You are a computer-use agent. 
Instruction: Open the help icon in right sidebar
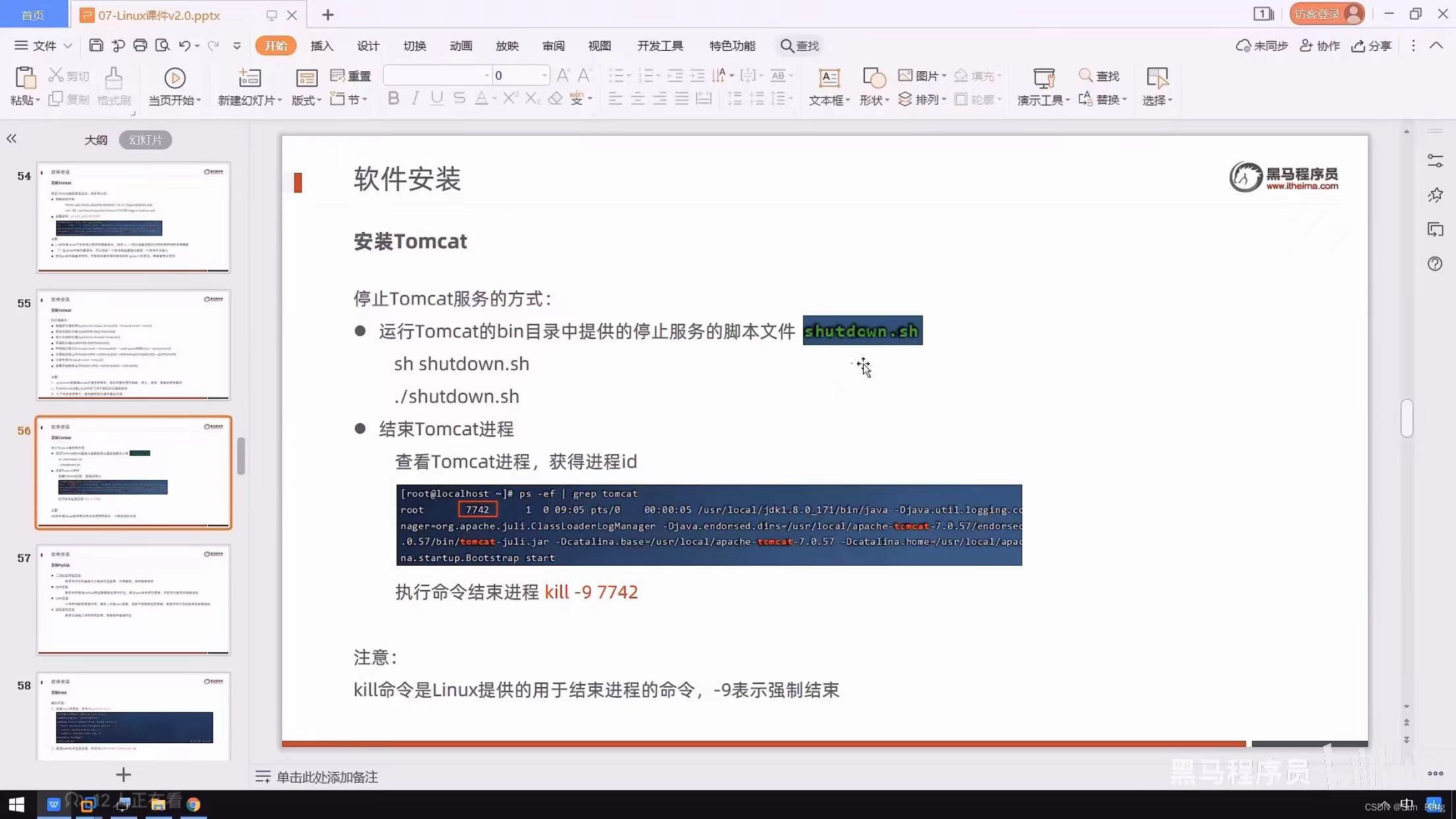[1435, 264]
